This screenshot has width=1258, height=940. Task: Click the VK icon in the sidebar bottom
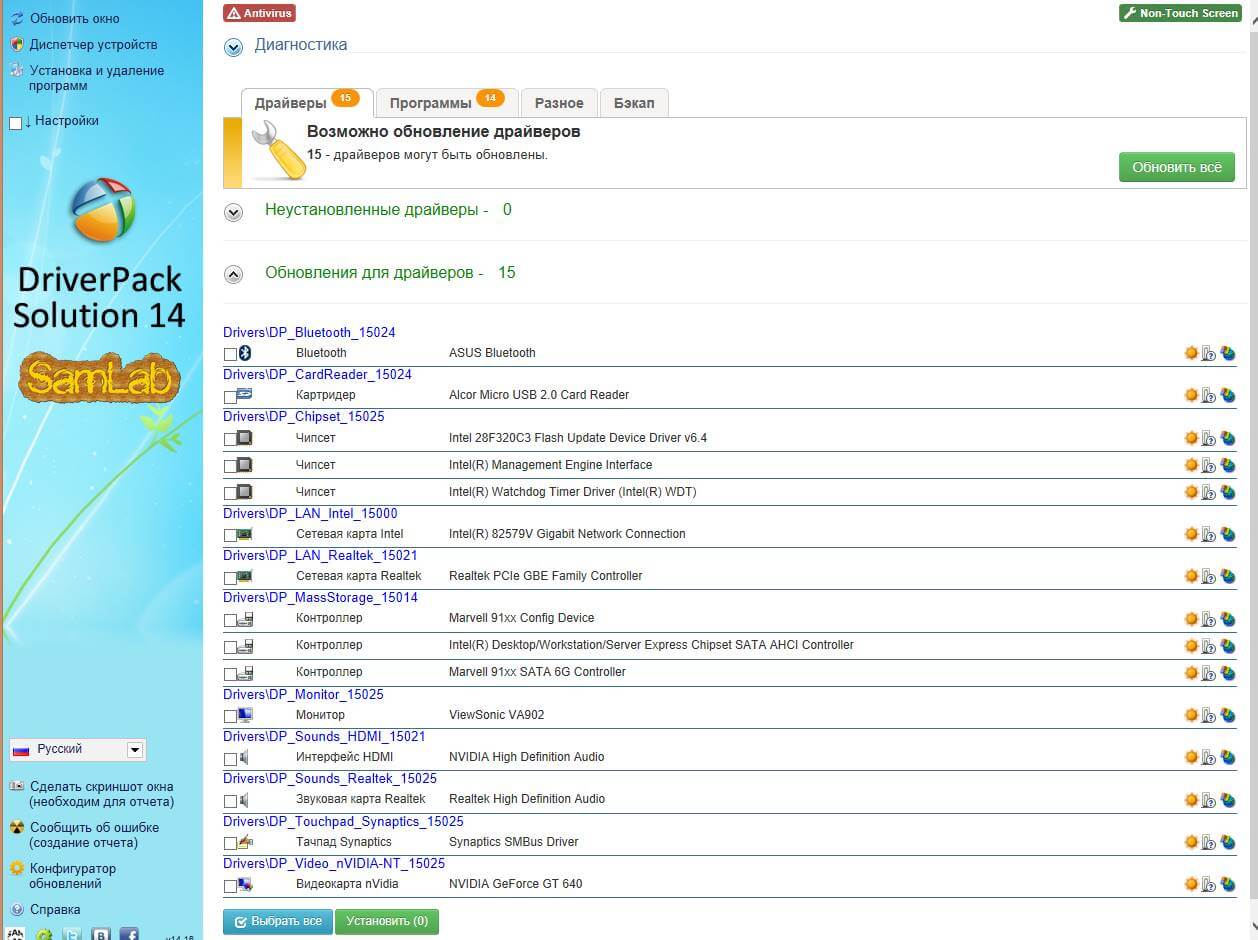[x=101, y=934]
